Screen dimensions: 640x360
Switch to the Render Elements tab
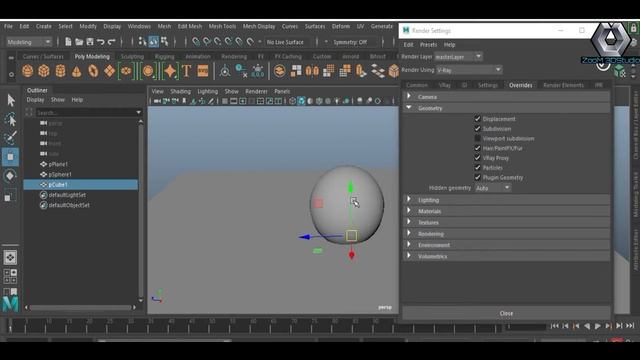(563, 85)
